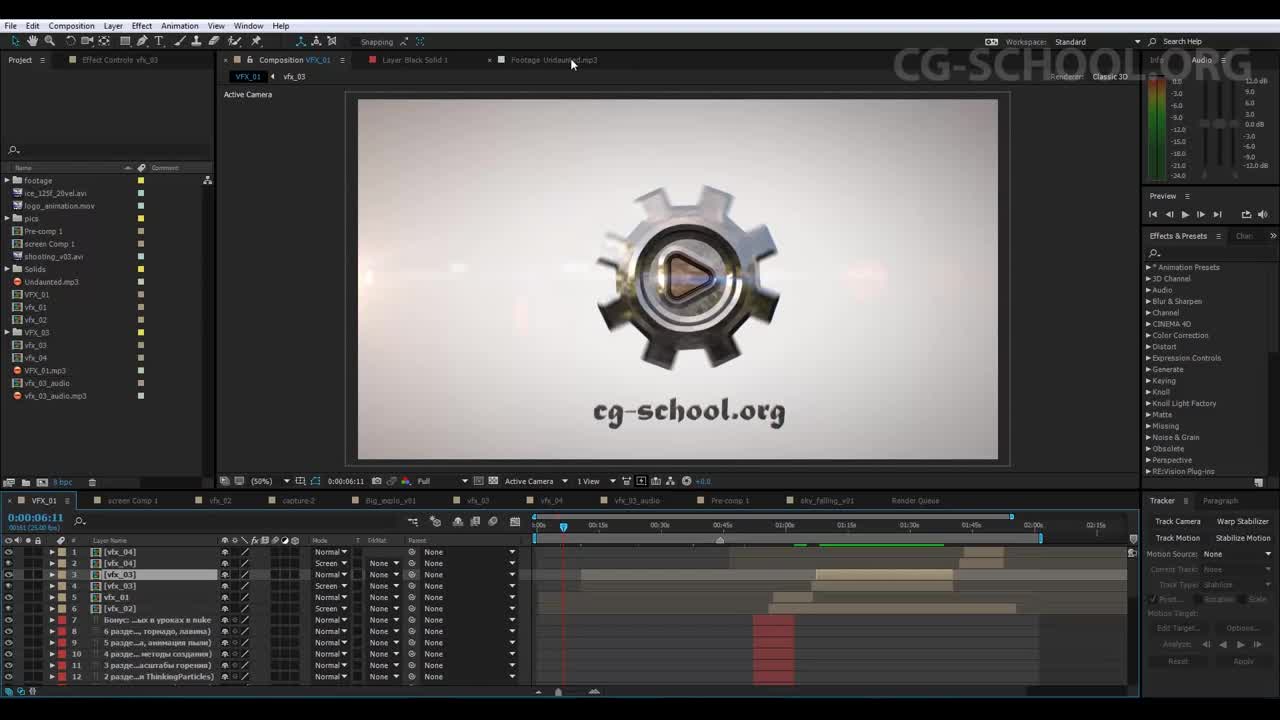Viewport: 1280px width, 720px height.
Task: Open the Effect menu
Action: click(141, 26)
